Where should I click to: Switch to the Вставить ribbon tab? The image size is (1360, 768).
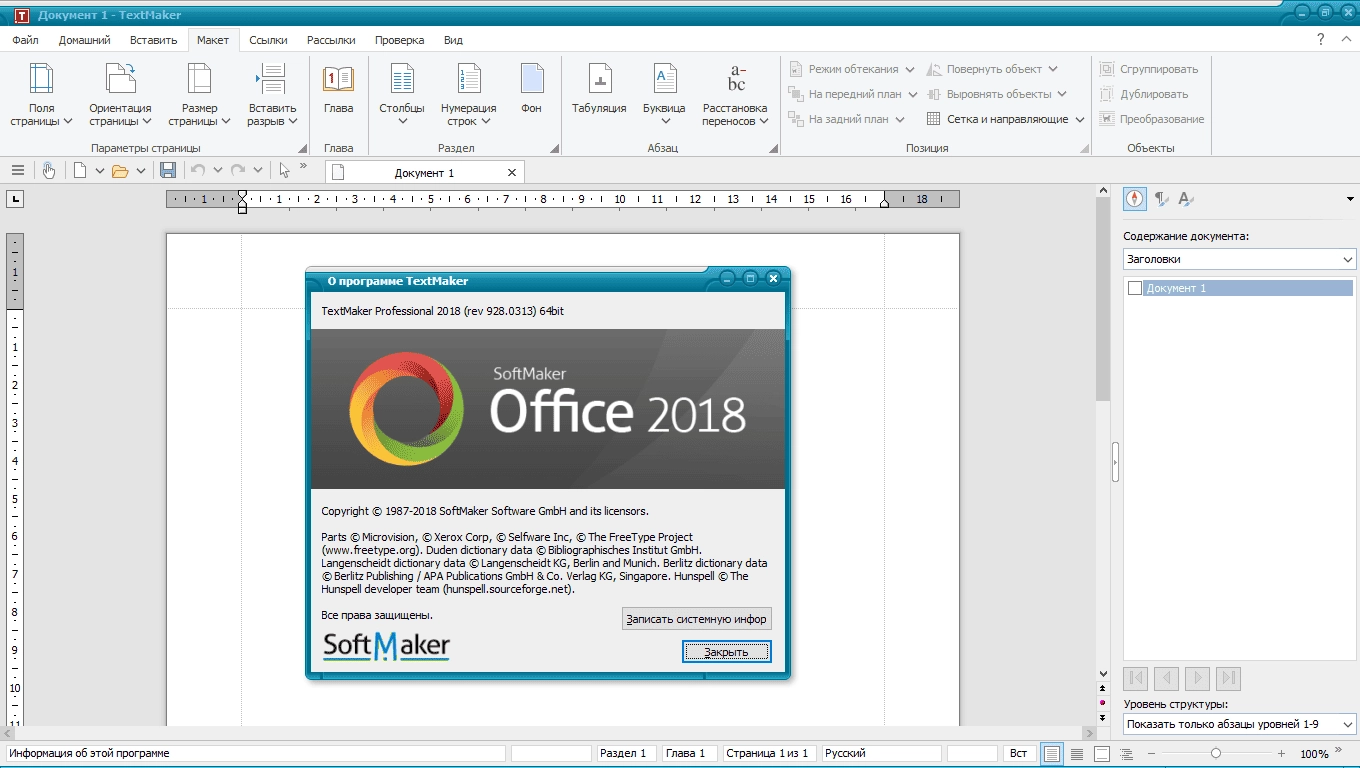click(153, 40)
